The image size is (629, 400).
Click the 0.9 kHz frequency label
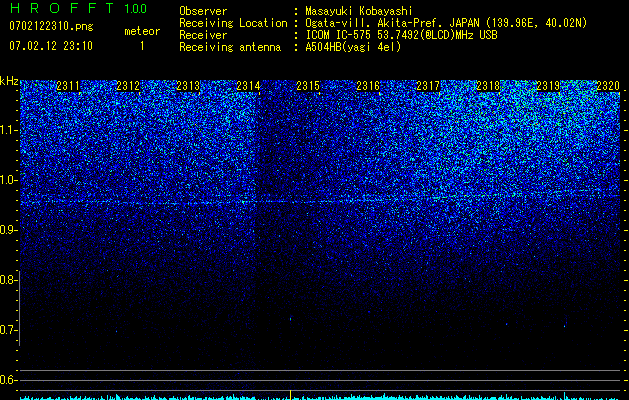(8, 230)
